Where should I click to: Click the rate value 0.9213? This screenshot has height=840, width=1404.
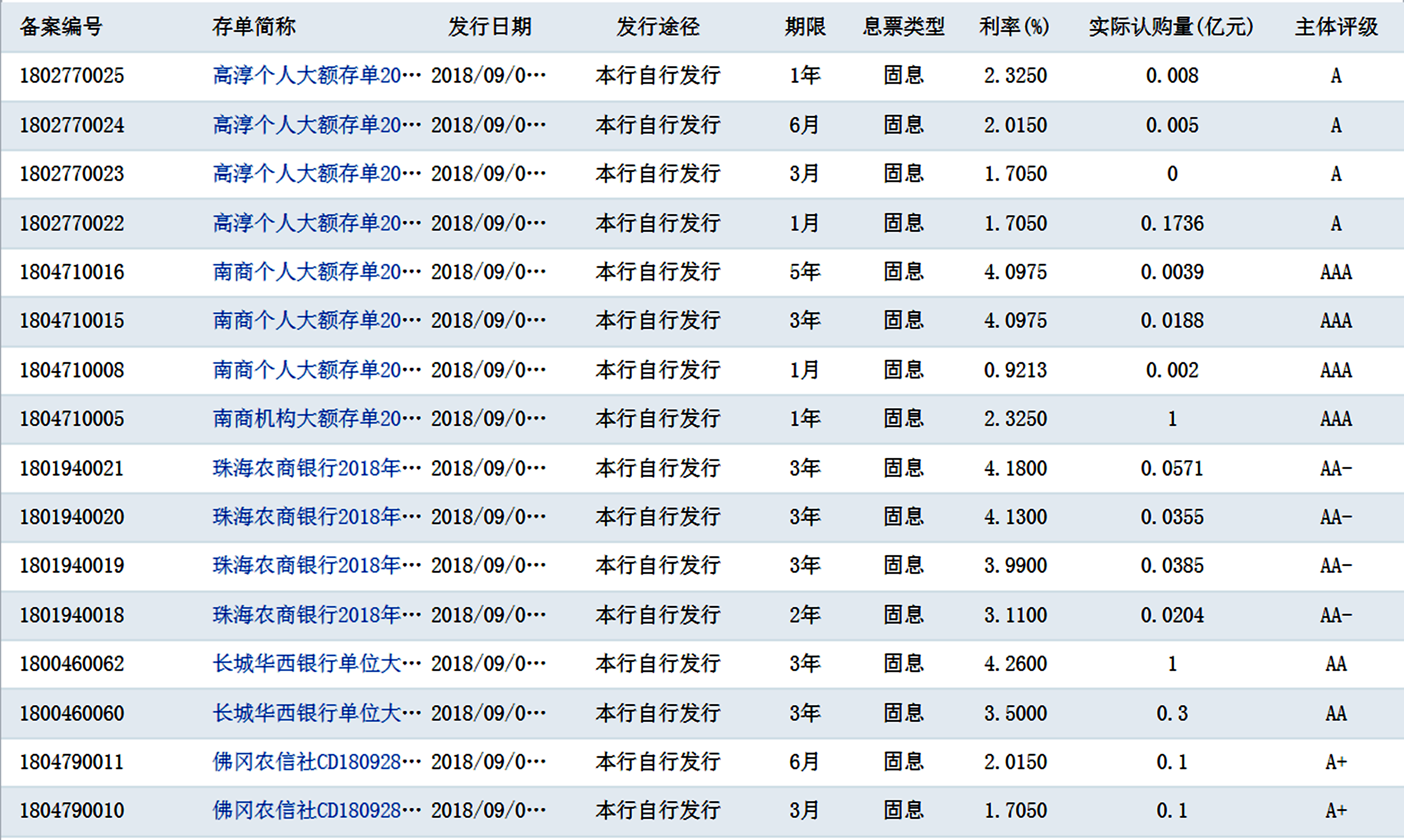[1016, 370]
